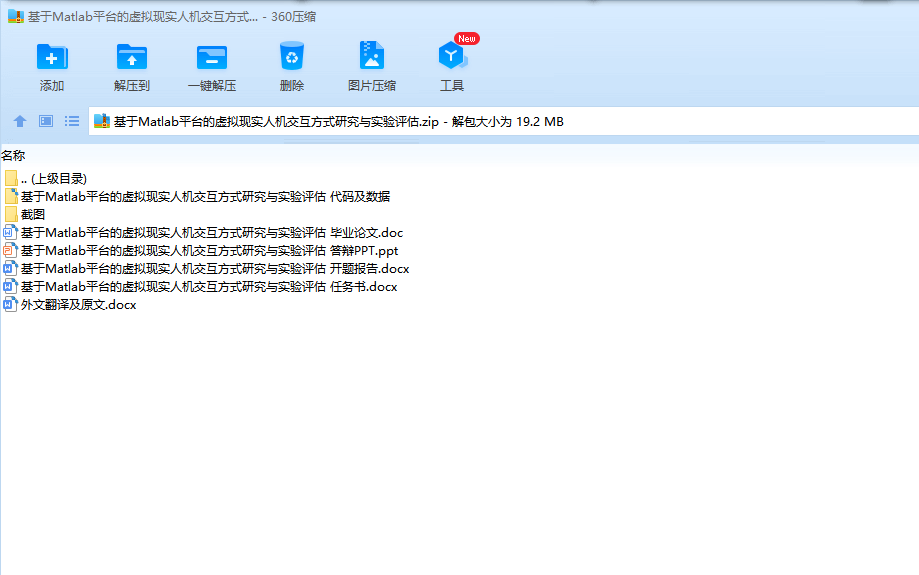
Task: Switch to the thumbnail view icon
Action: pyautogui.click(x=46, y=121)
